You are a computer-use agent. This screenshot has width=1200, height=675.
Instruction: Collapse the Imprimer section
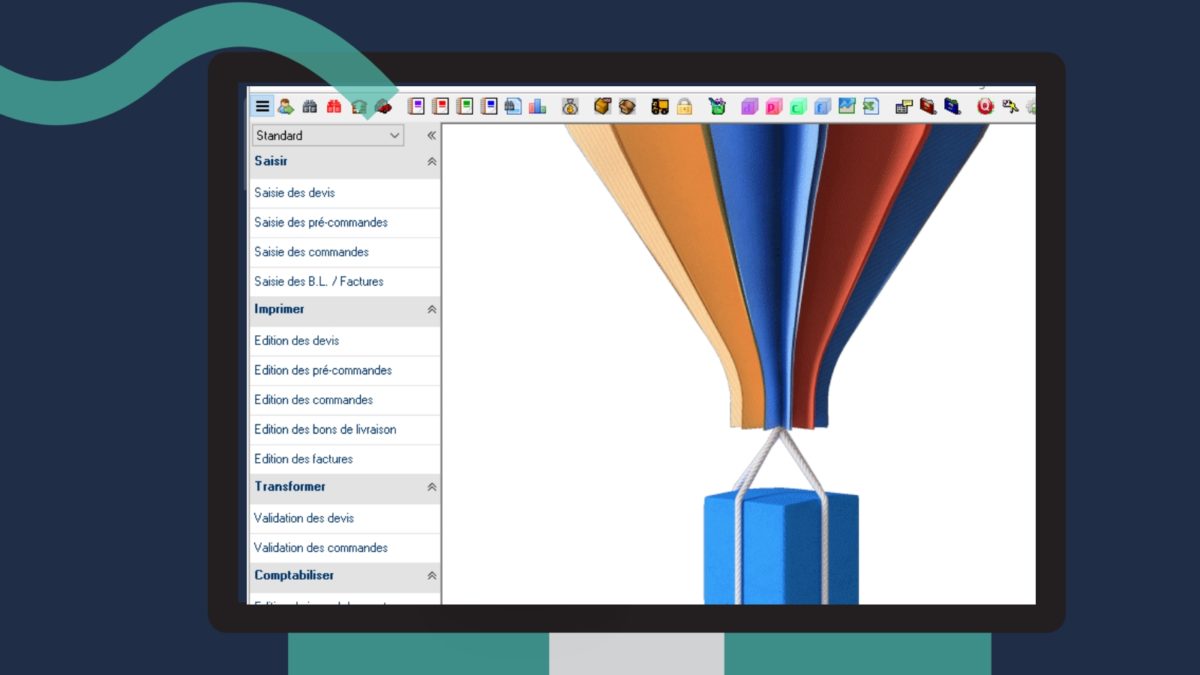tap(432, 310)
